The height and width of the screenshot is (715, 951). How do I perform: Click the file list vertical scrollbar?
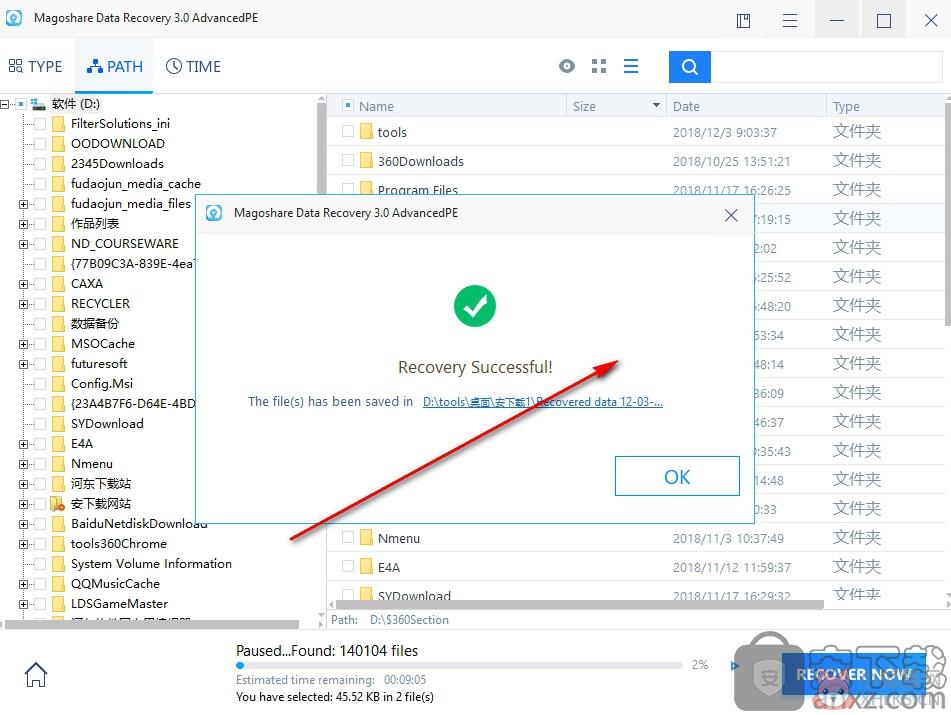click(x=947, y=212)
